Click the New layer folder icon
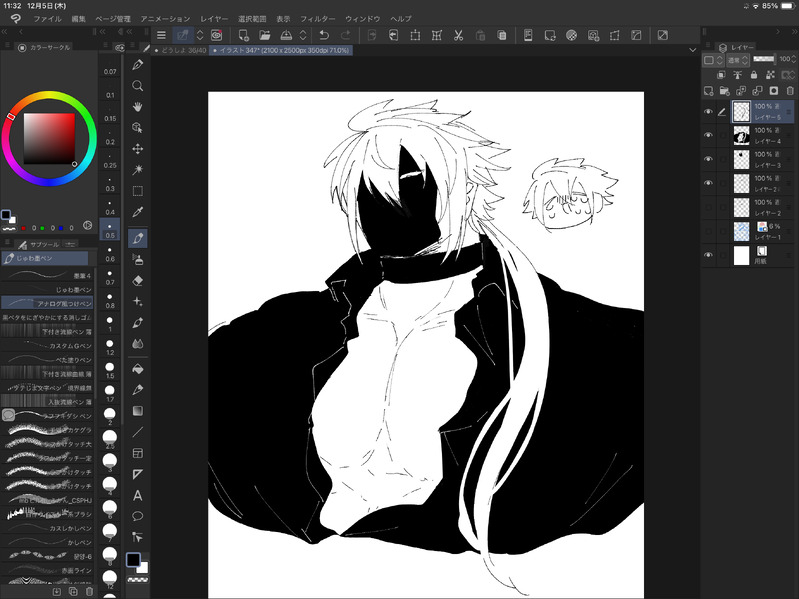Screen dimensions: 799x599 [725, 91]
